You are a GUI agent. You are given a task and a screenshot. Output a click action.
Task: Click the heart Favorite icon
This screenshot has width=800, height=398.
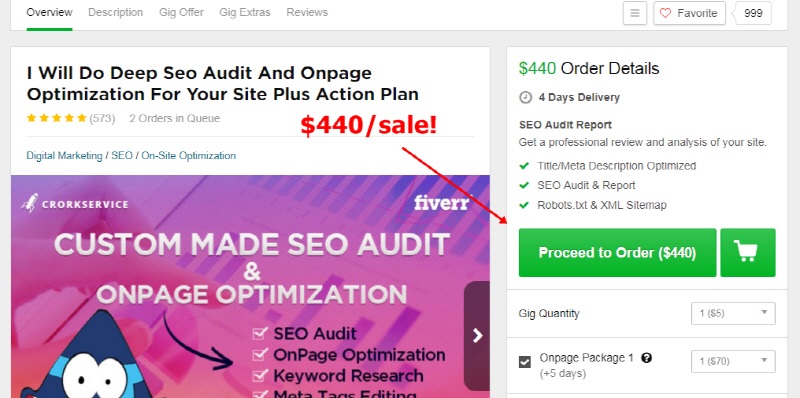665,13
